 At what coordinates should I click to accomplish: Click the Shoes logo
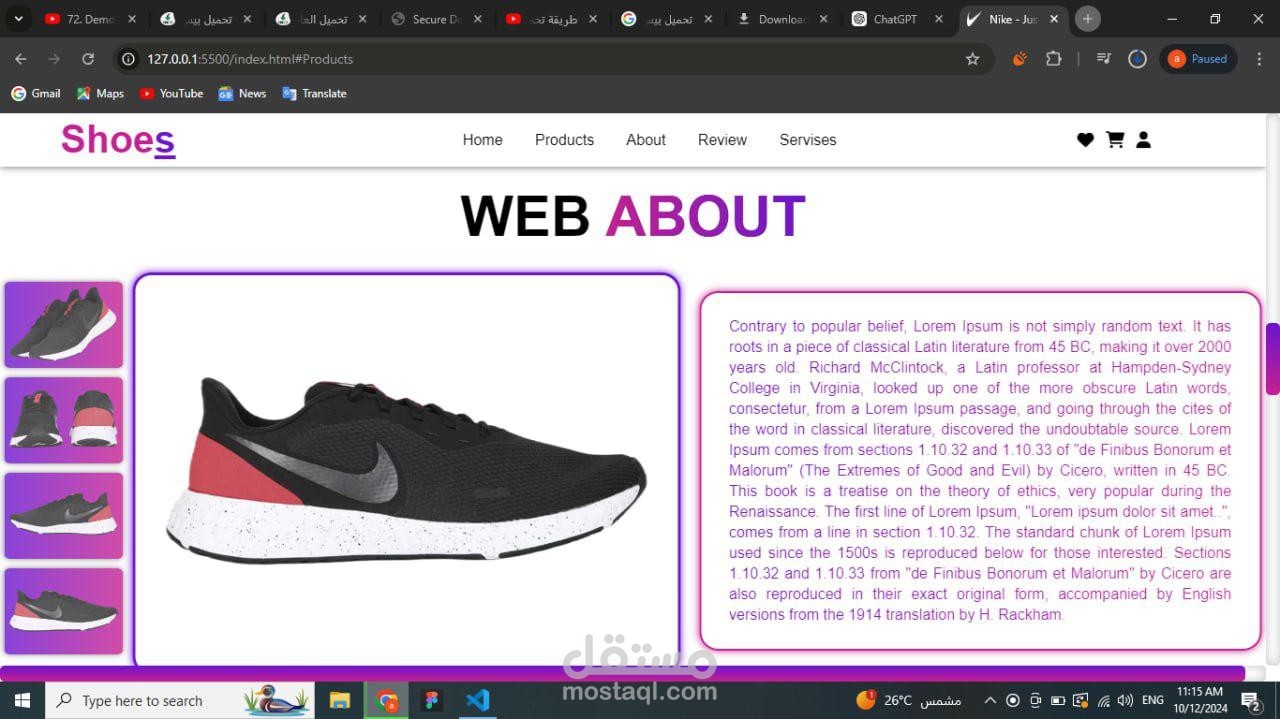(x=118, y=140)
